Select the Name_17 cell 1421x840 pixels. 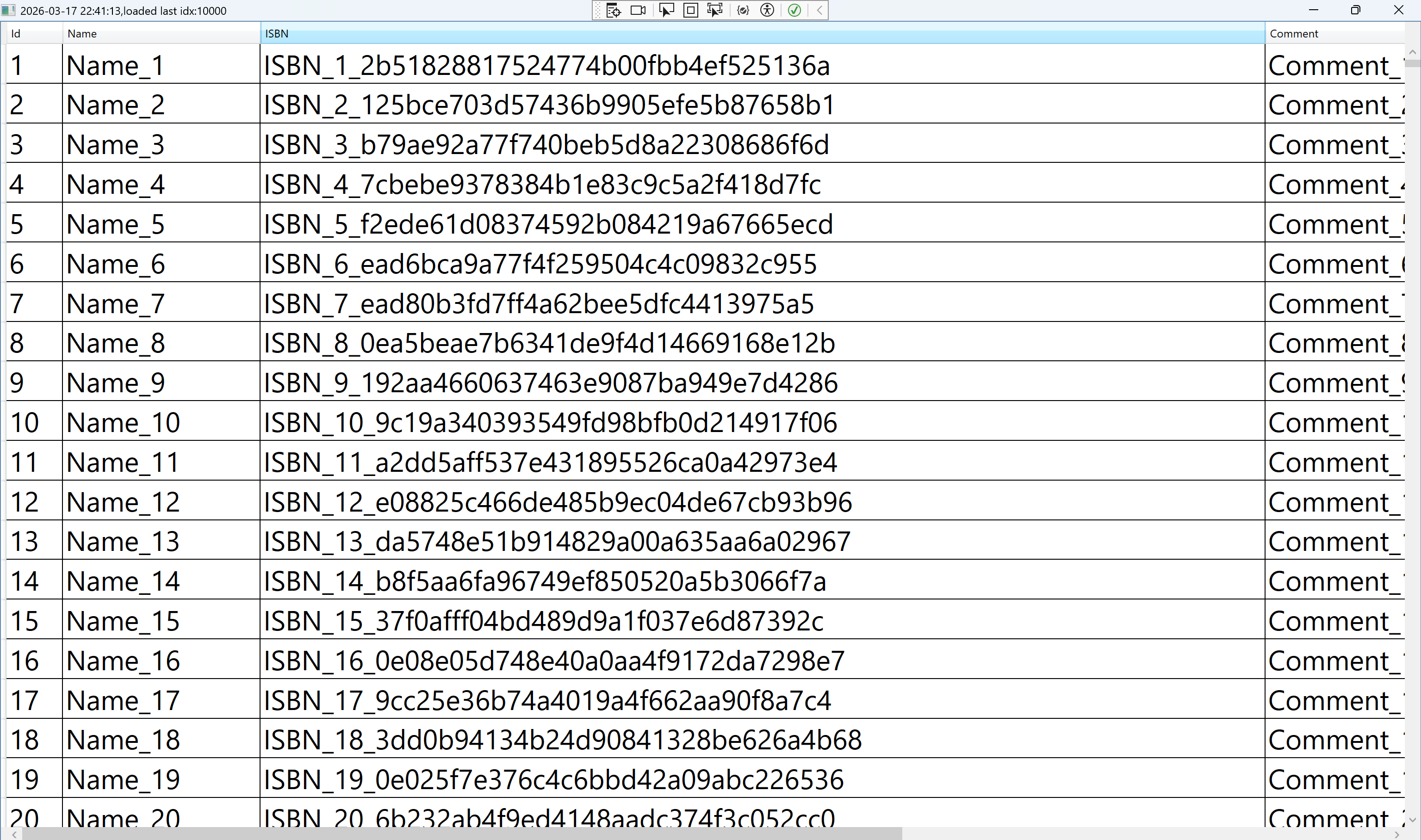(161, 698)
